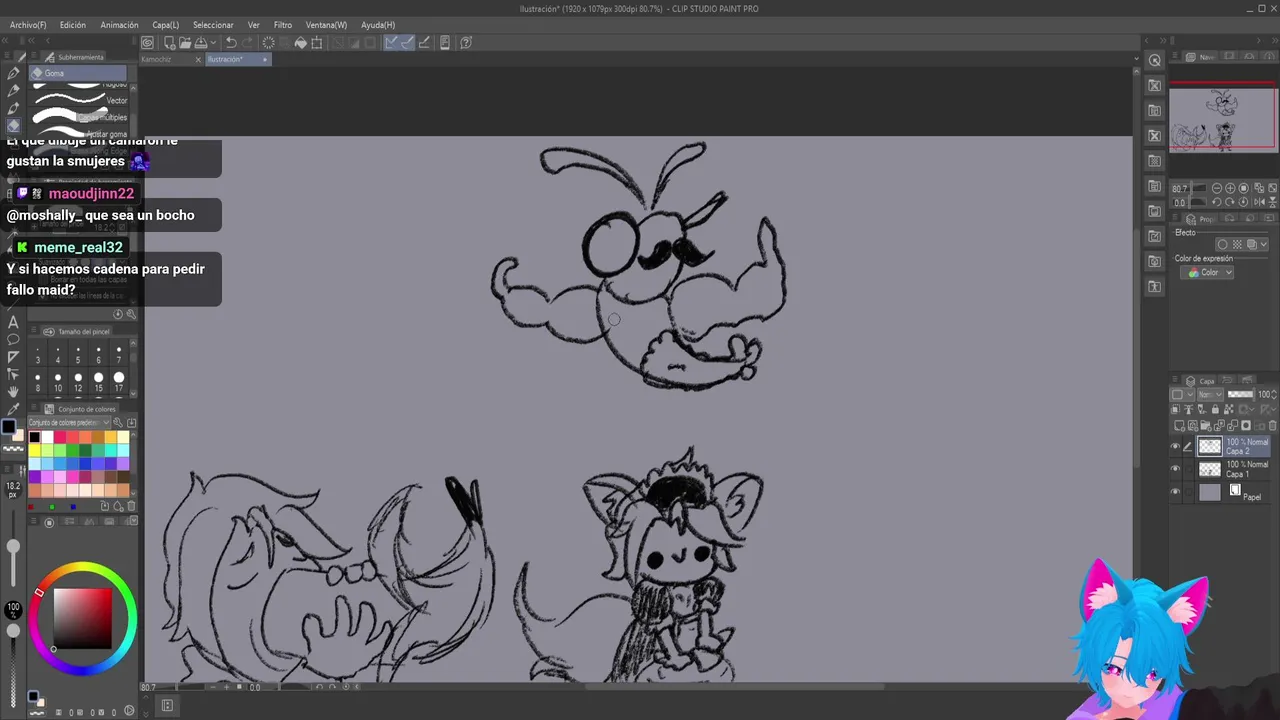
Task: Undo the last stroke
Action: pyautogui.click(x=231, y=42)
